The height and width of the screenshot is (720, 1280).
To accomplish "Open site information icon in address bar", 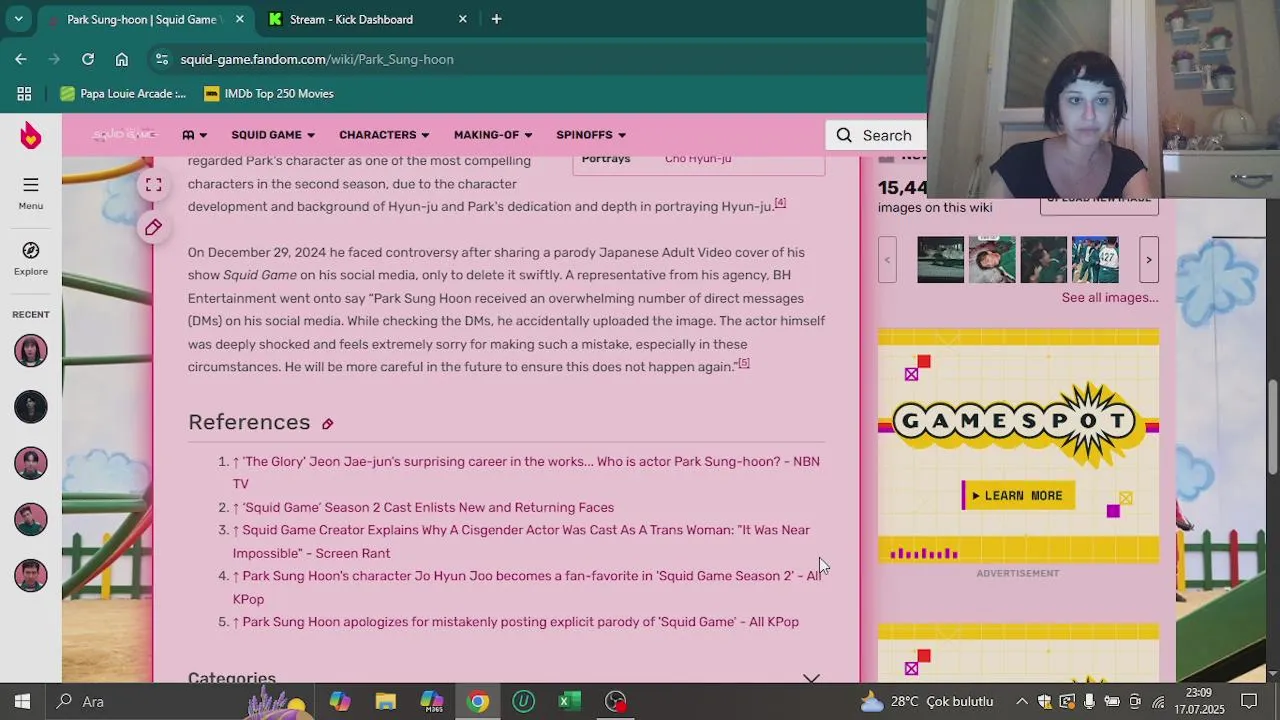I will click(162, 59).
